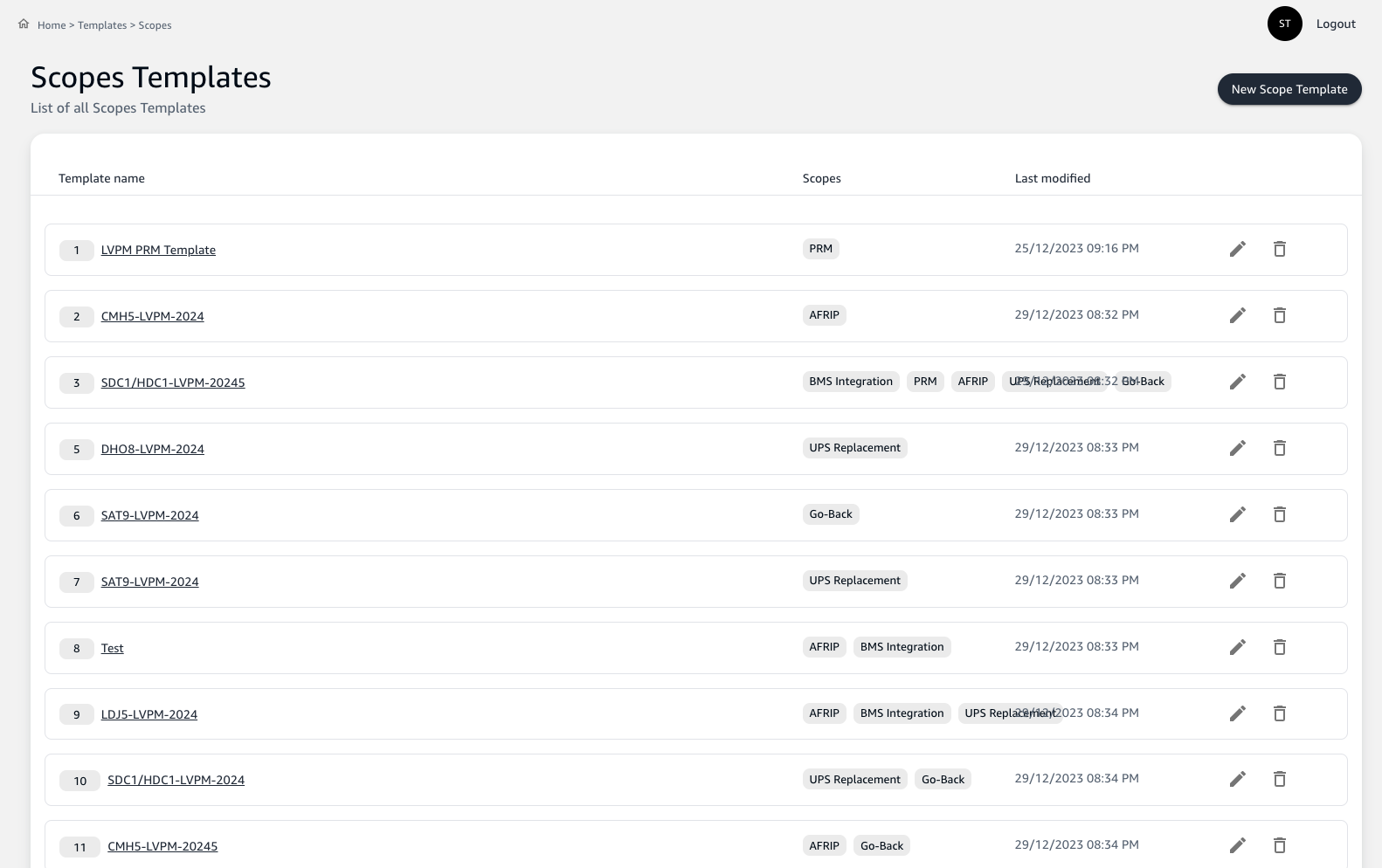Edit the CMH5-LVPM-2024 template

[x=1237, y=315]
